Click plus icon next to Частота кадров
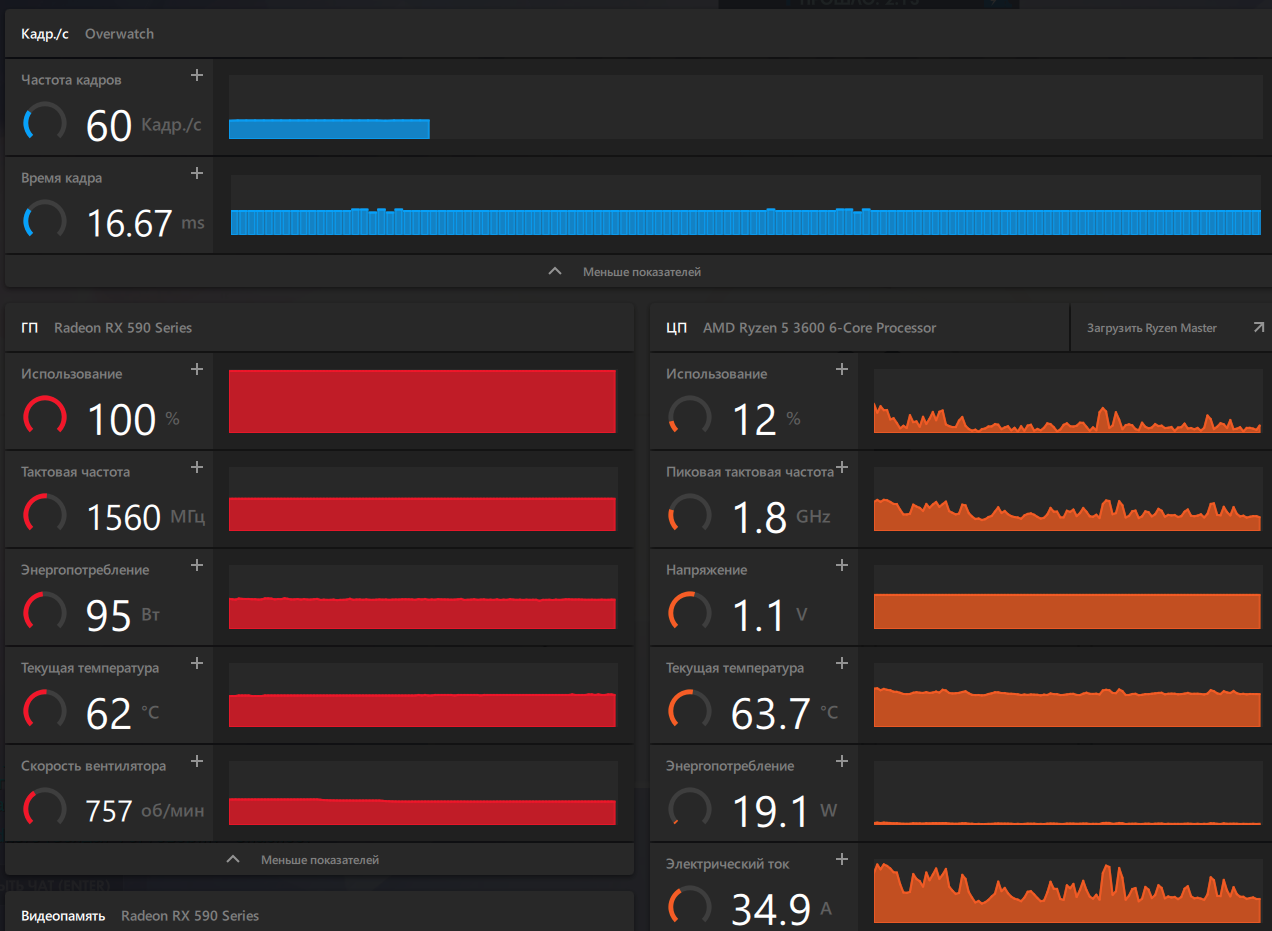The width and height of the screenshot is (1272, 931). [197, 75]
